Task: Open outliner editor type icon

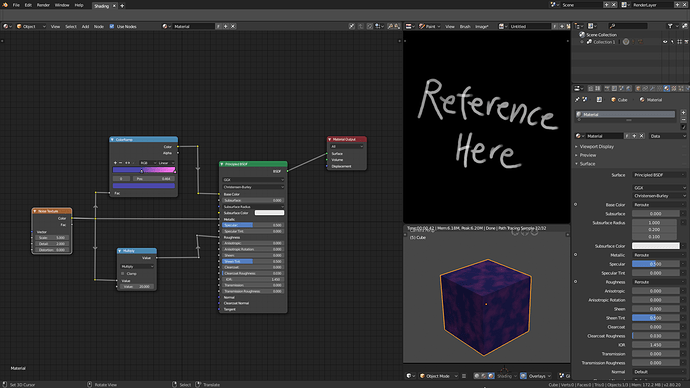Action: [x=579, y=26]
